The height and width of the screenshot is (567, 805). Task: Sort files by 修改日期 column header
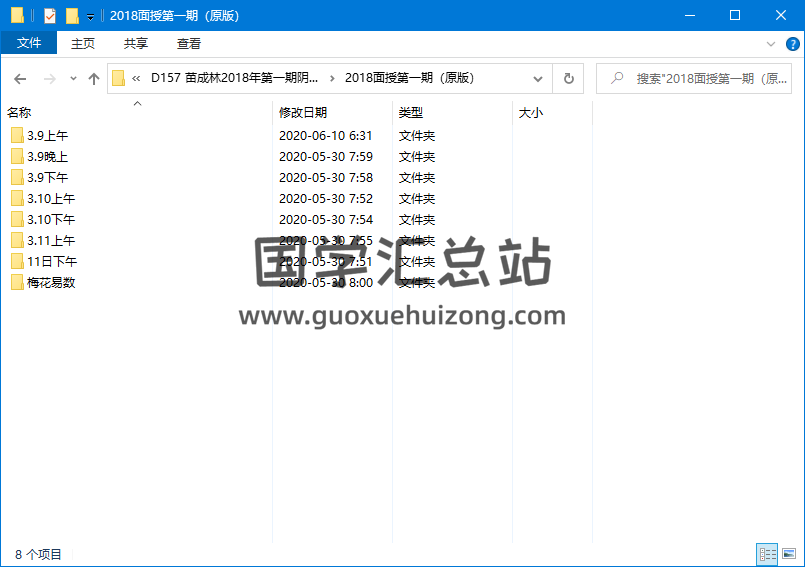coord(303,113)
